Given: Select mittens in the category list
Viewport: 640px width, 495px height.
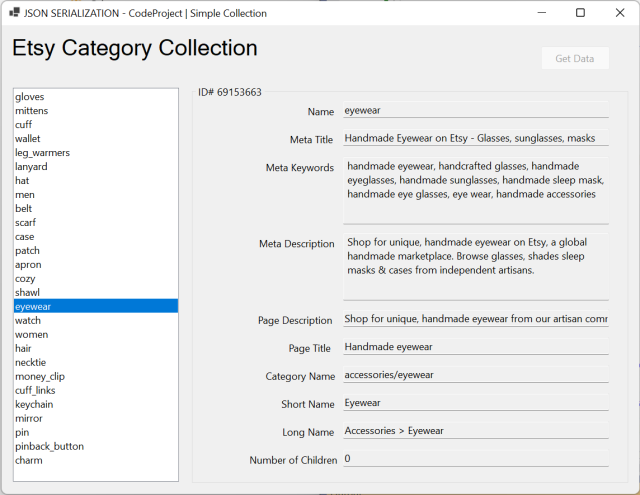Looking at the screenshot, I should pyautogui.click(x=96, y=111).
